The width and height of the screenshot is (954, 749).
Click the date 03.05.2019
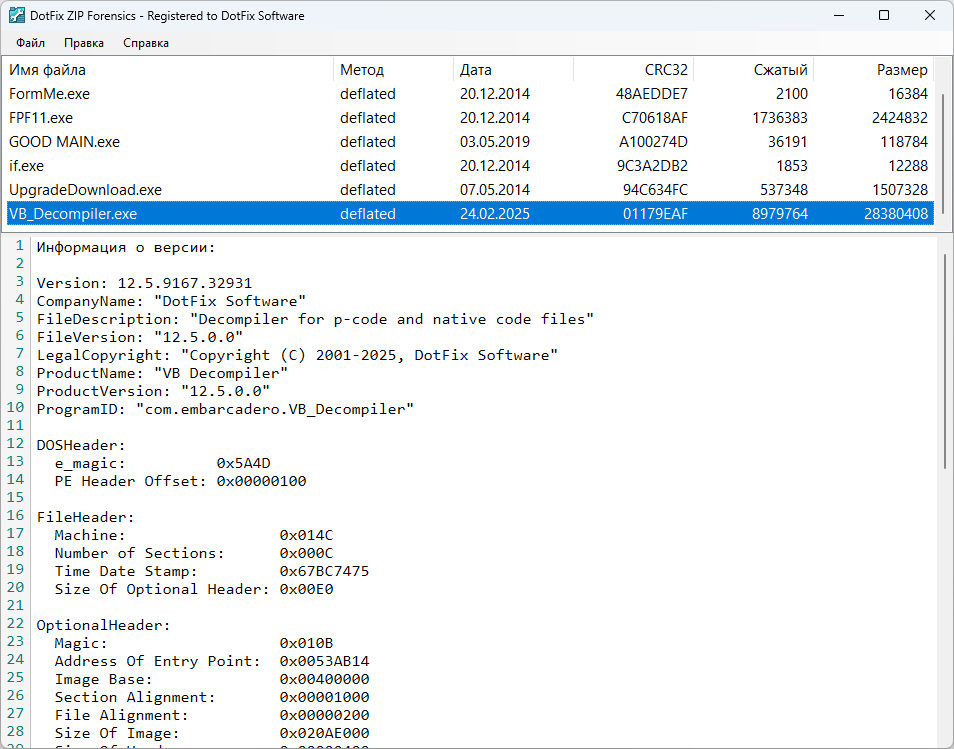pos(495,142)
